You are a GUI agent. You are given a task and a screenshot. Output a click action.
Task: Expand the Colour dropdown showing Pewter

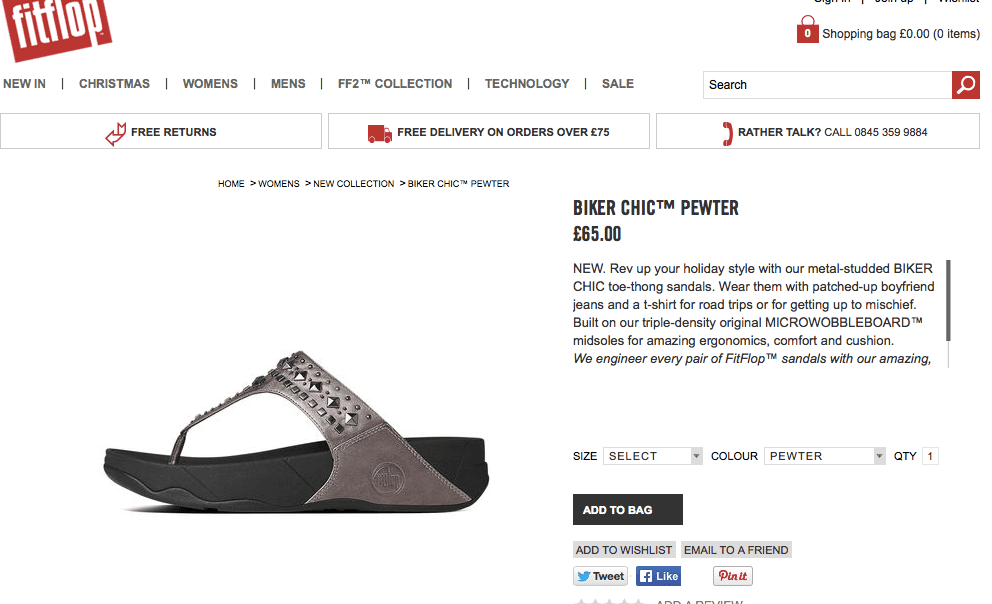pos(825,456)
